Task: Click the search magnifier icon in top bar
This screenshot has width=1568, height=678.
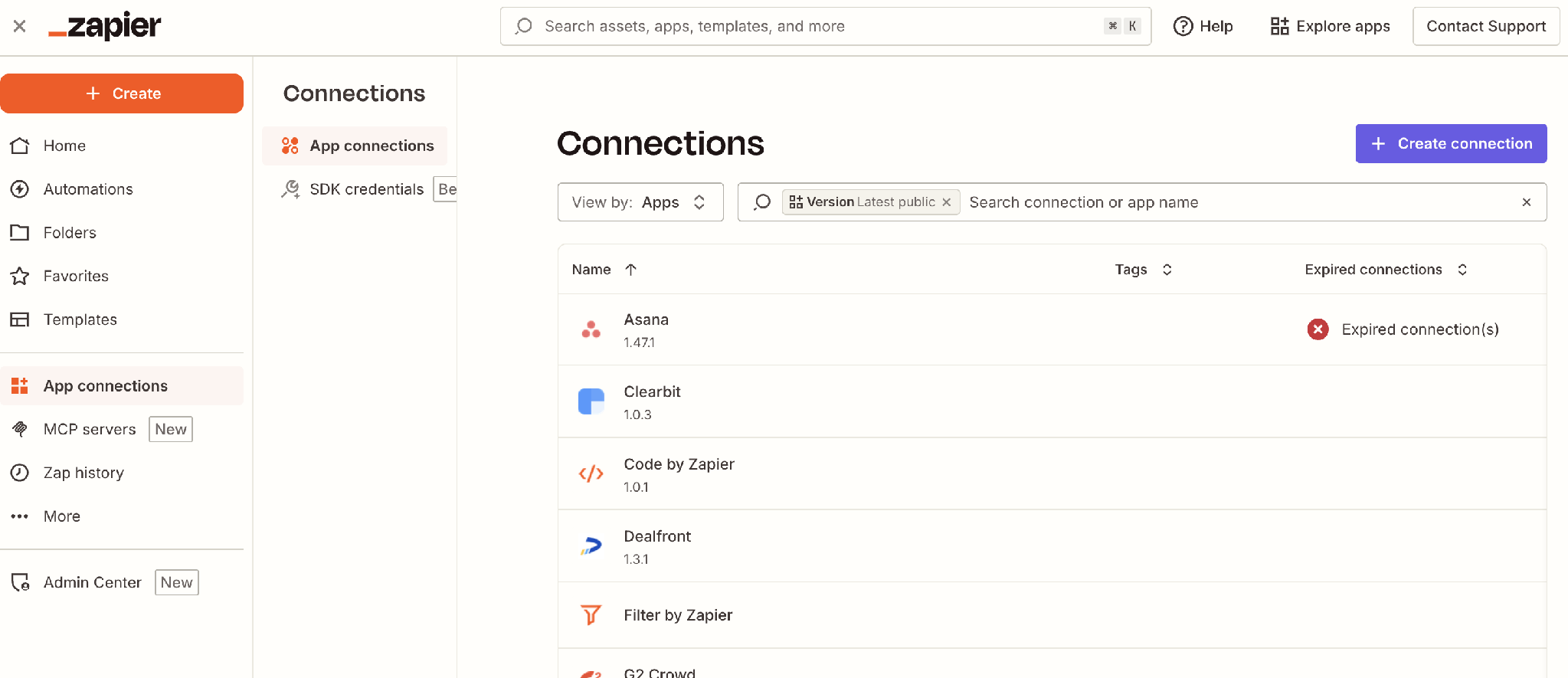Action: point(524,26)
